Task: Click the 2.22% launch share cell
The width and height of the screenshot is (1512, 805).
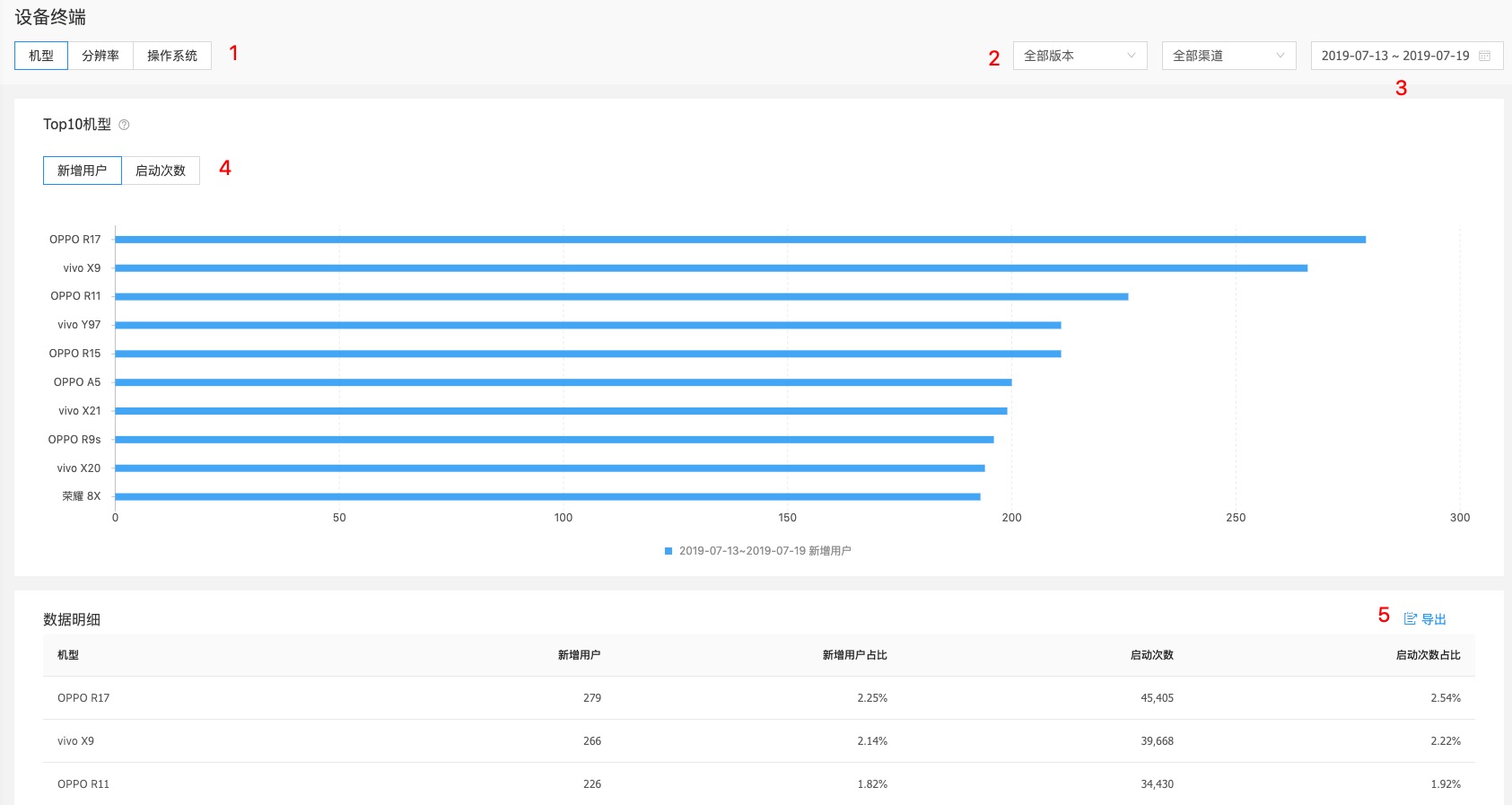Action: click(1446, 741)
